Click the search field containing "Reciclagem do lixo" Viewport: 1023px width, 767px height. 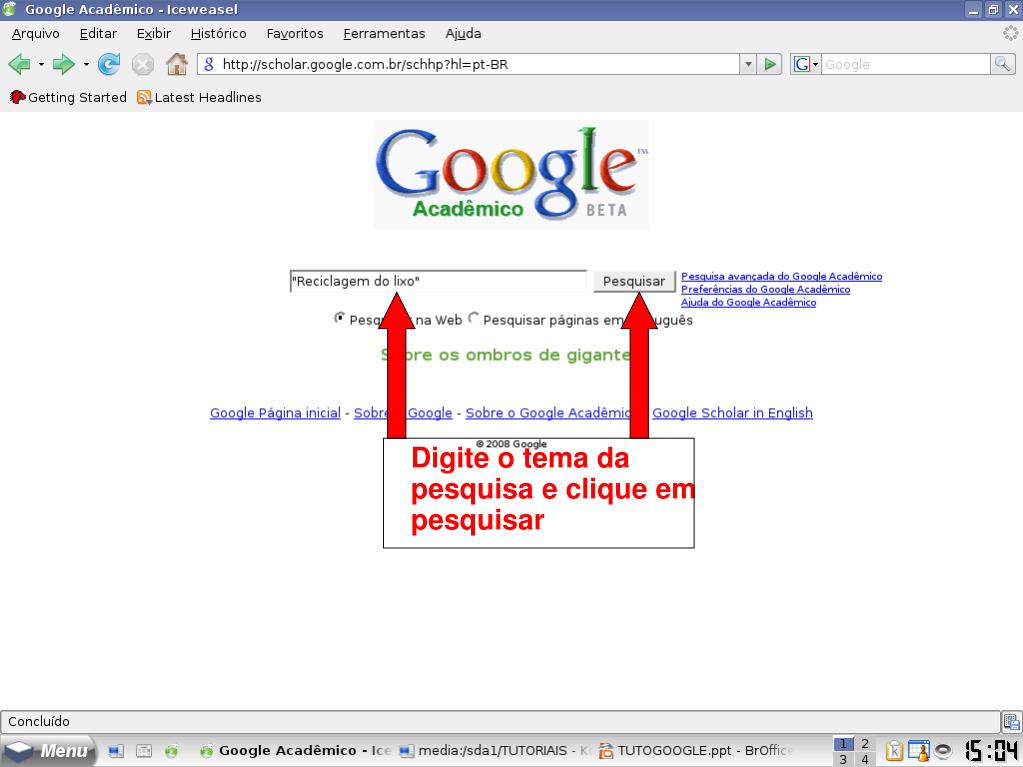(438, 281)
